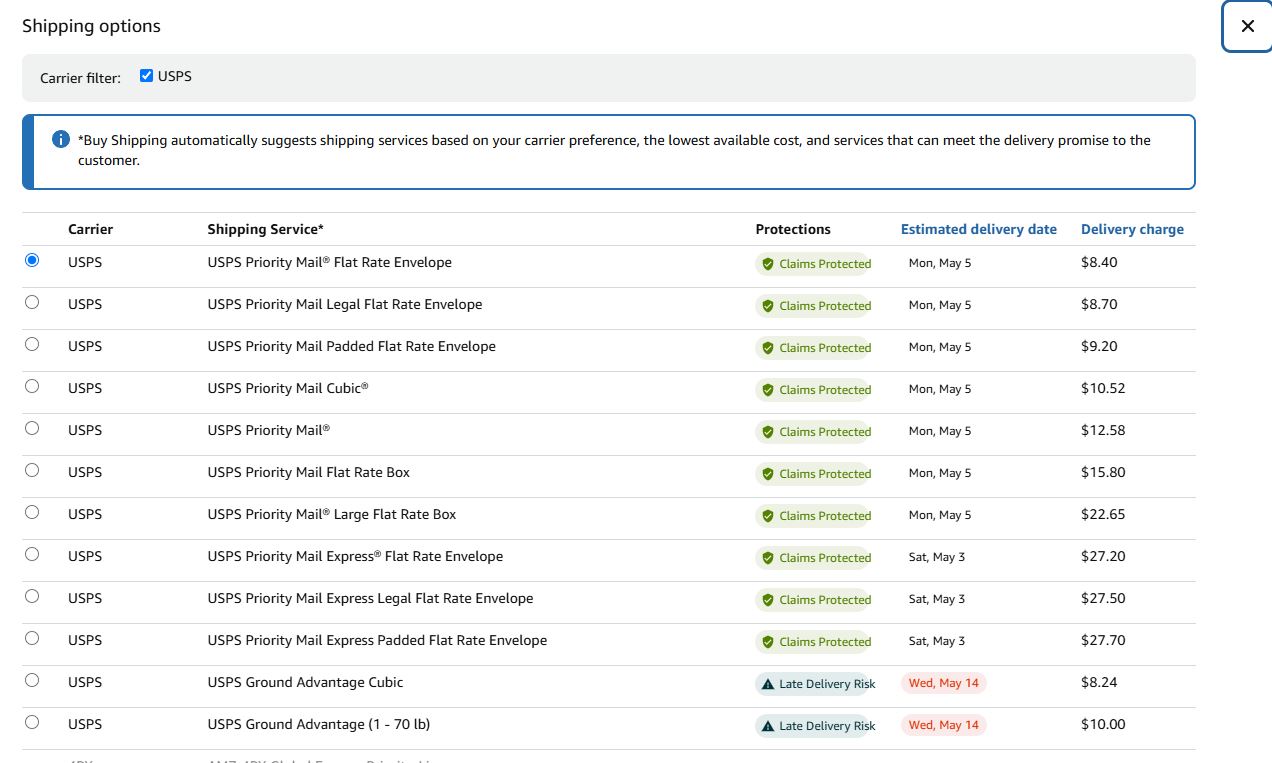Click the Late Delivery Risk label for $8.24 option
This screenshot has width=1272, height=763.
pyautogui.click(x=827, y=684)
